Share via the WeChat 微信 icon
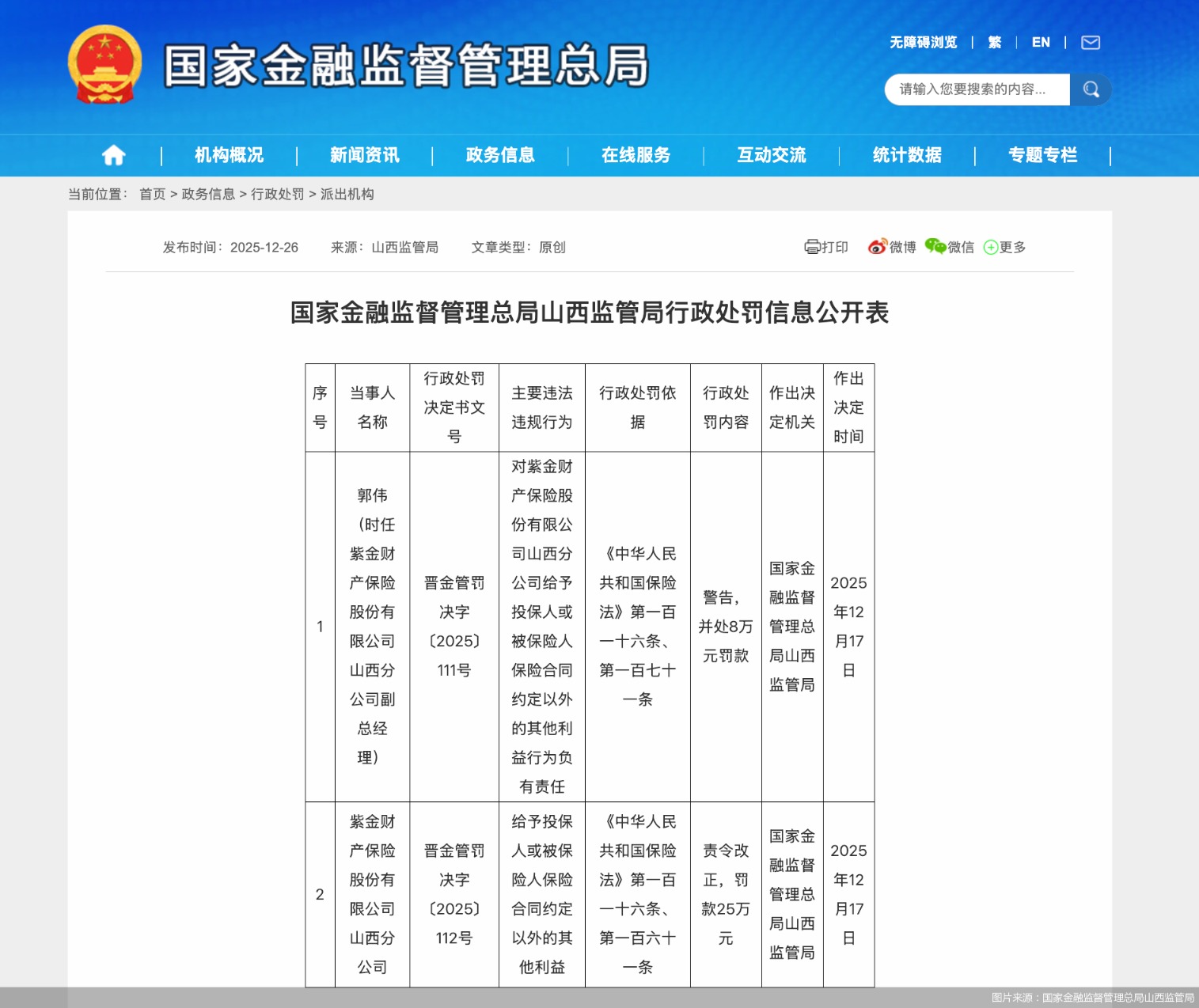Viewport: 1199px width, 1008px height. 935,247
